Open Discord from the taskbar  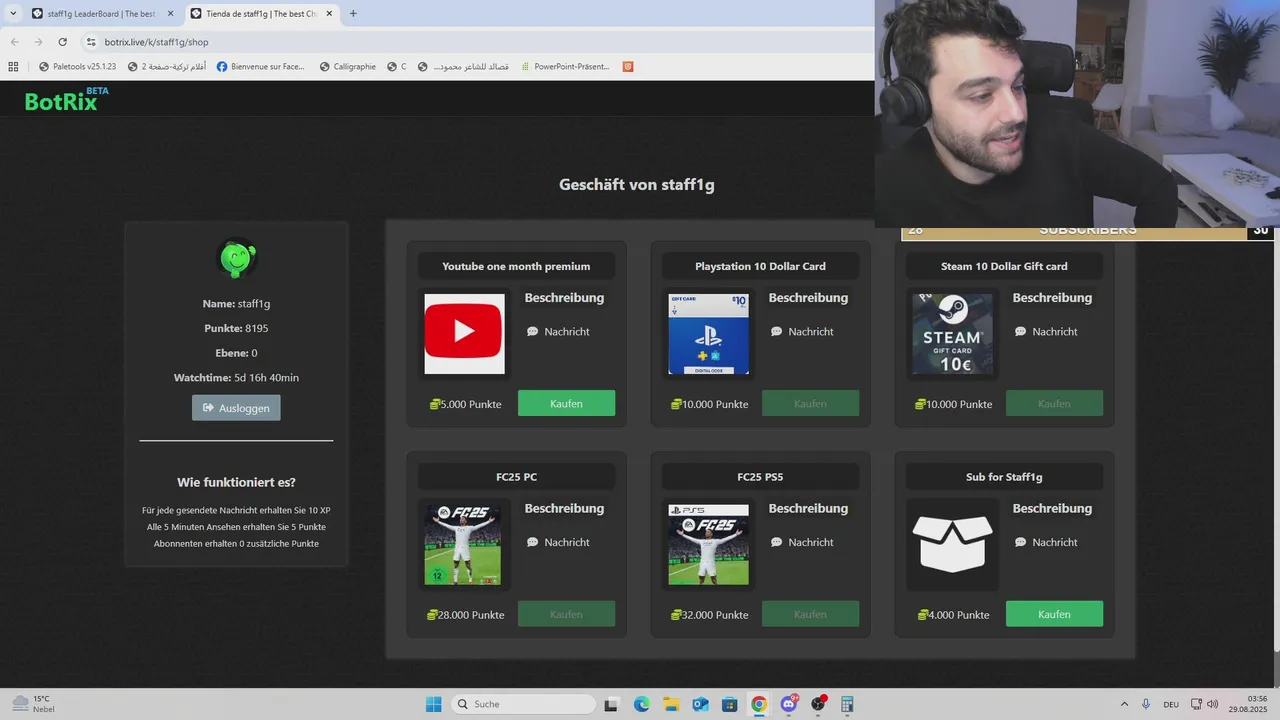tap(789, 704)
